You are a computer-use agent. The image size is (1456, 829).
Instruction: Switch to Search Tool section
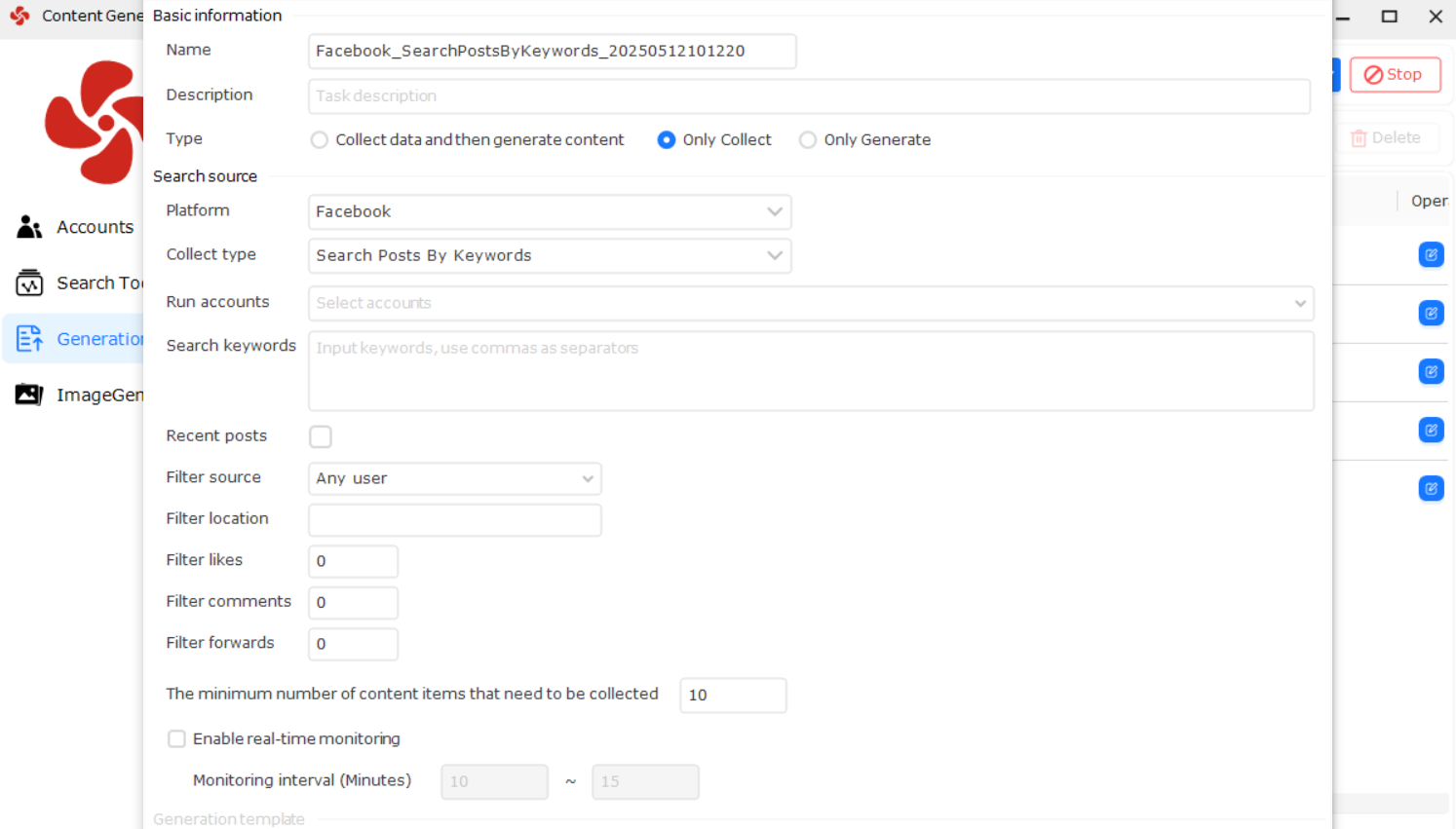(74, 283)
